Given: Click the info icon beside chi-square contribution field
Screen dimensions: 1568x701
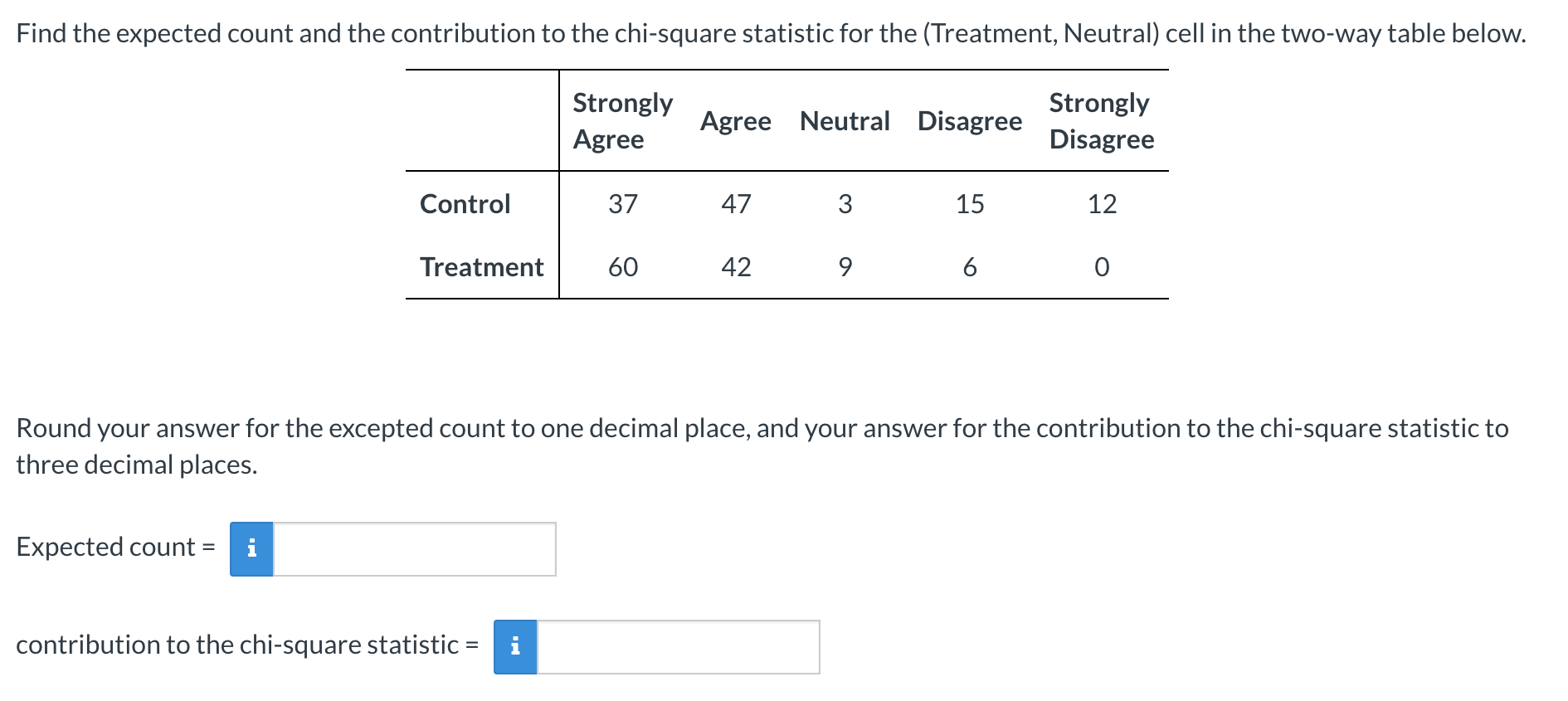Looking at the screenshot, I should pyautogui.click(x=514, y=646).
